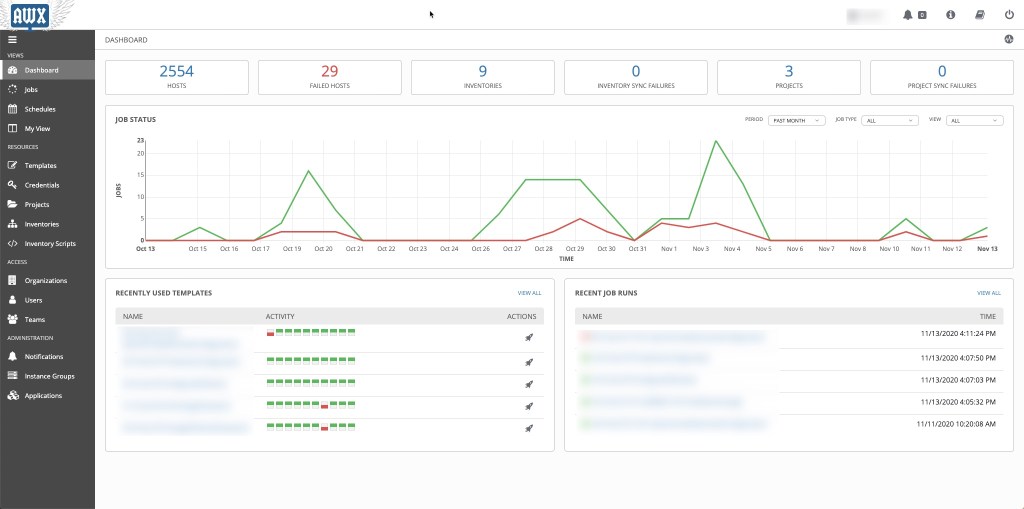Viewport: 1024px width, 509px height.
Task: Click the logout power icon
Action: (1009, 15)
